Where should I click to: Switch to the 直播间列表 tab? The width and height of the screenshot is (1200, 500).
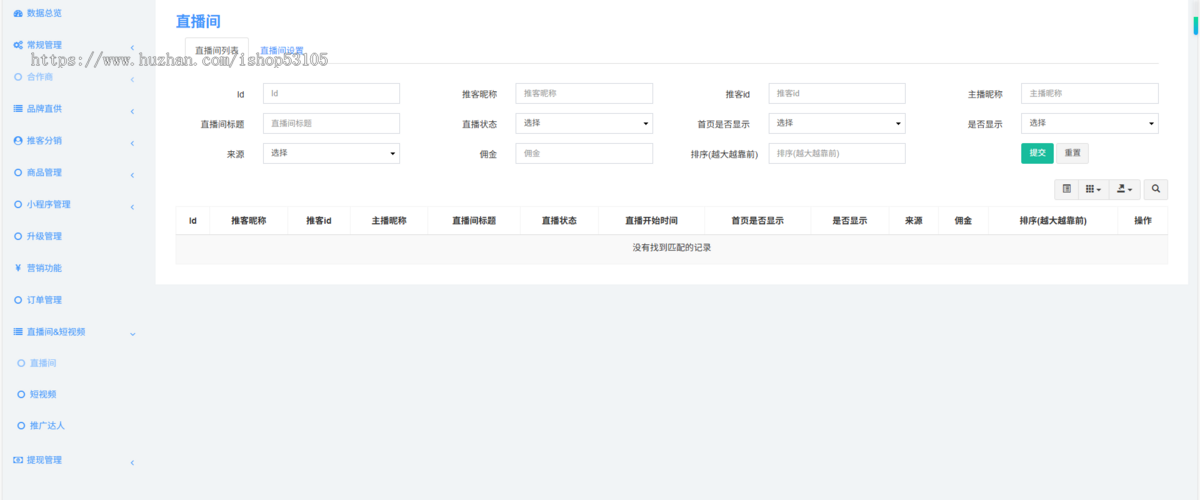click(x=217, y=50)
